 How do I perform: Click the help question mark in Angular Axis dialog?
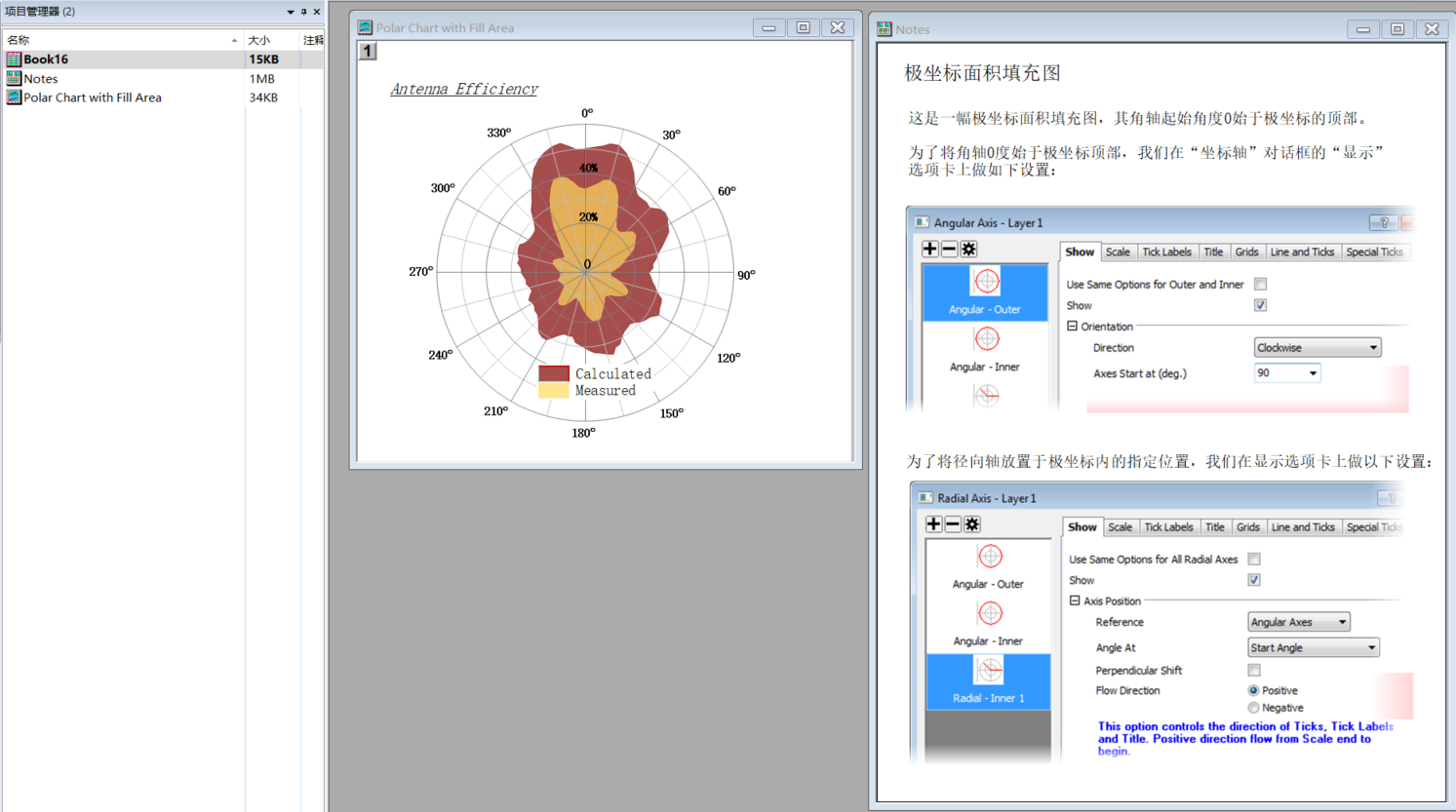click(x=1384, y=223)
